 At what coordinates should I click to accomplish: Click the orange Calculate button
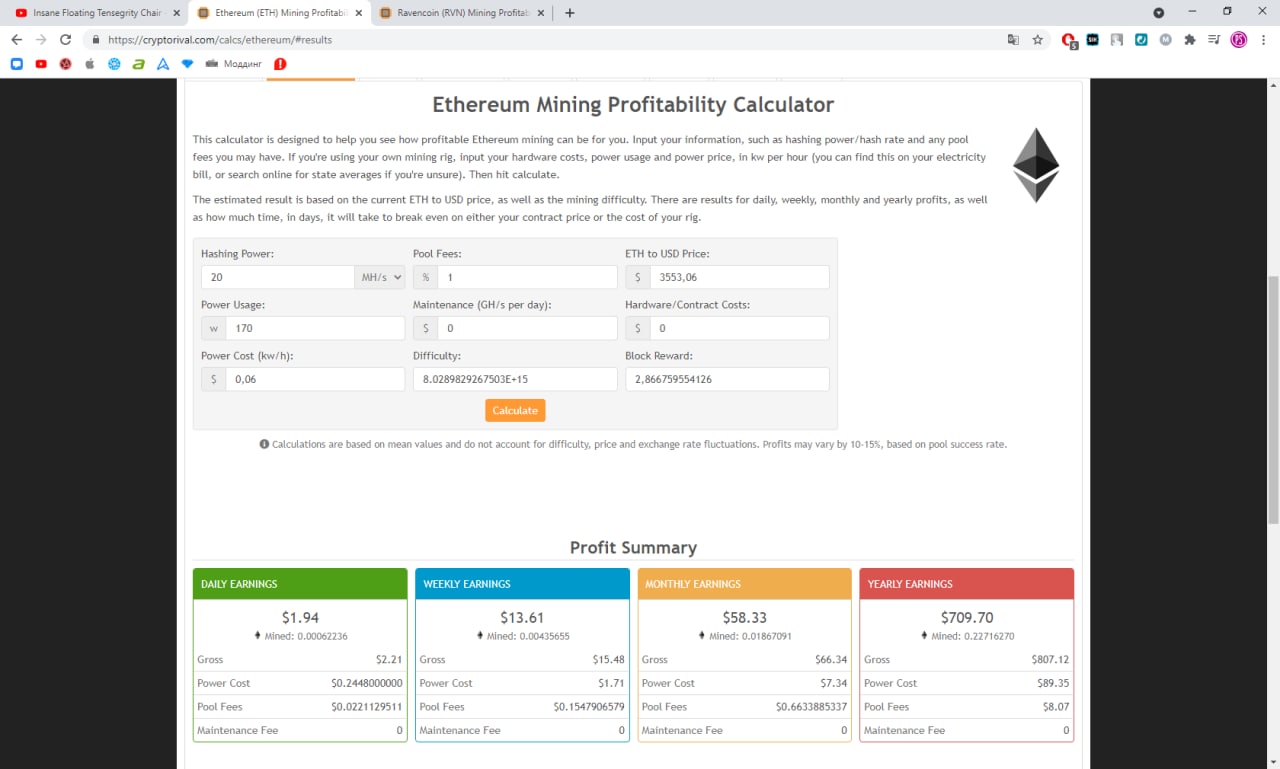(515, 410)
